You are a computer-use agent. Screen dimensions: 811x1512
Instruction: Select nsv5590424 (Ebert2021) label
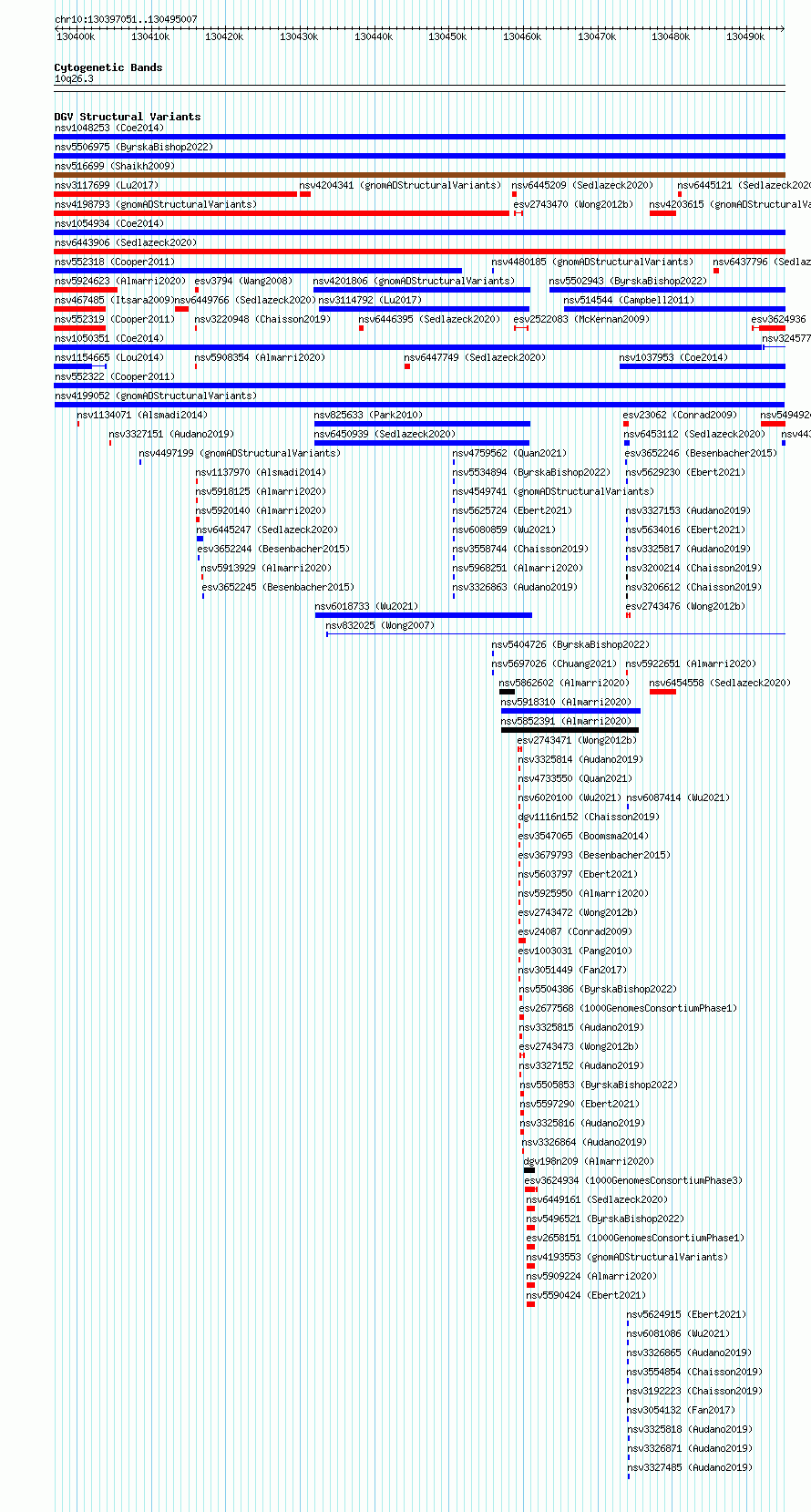[586, 1295]
